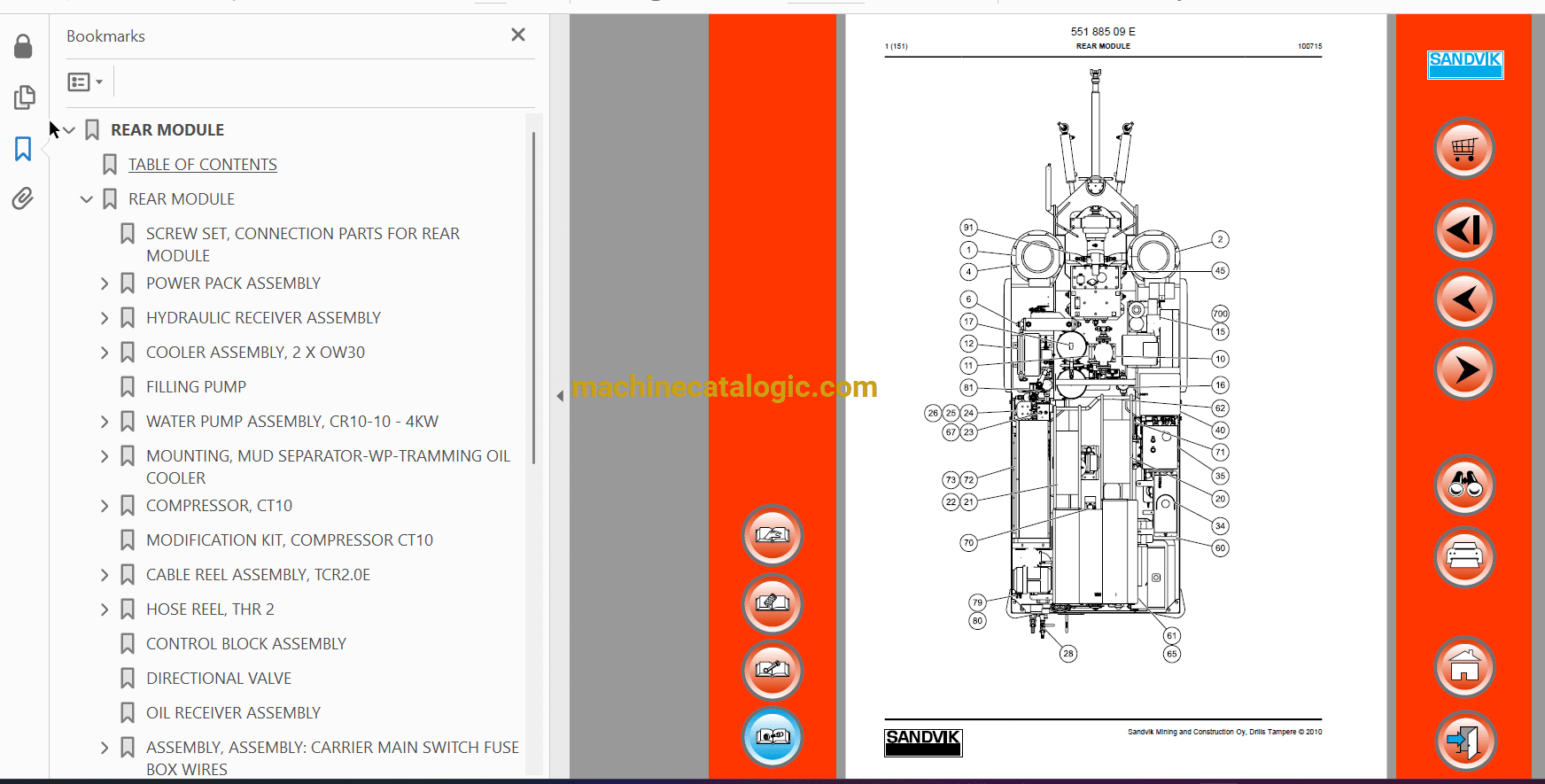Viewport: 1545px width, 784px height.
Task: Expand WATER PUMP ASSEMBLY, CR10-10 bookmark
Action: click(x=105, y=422)
